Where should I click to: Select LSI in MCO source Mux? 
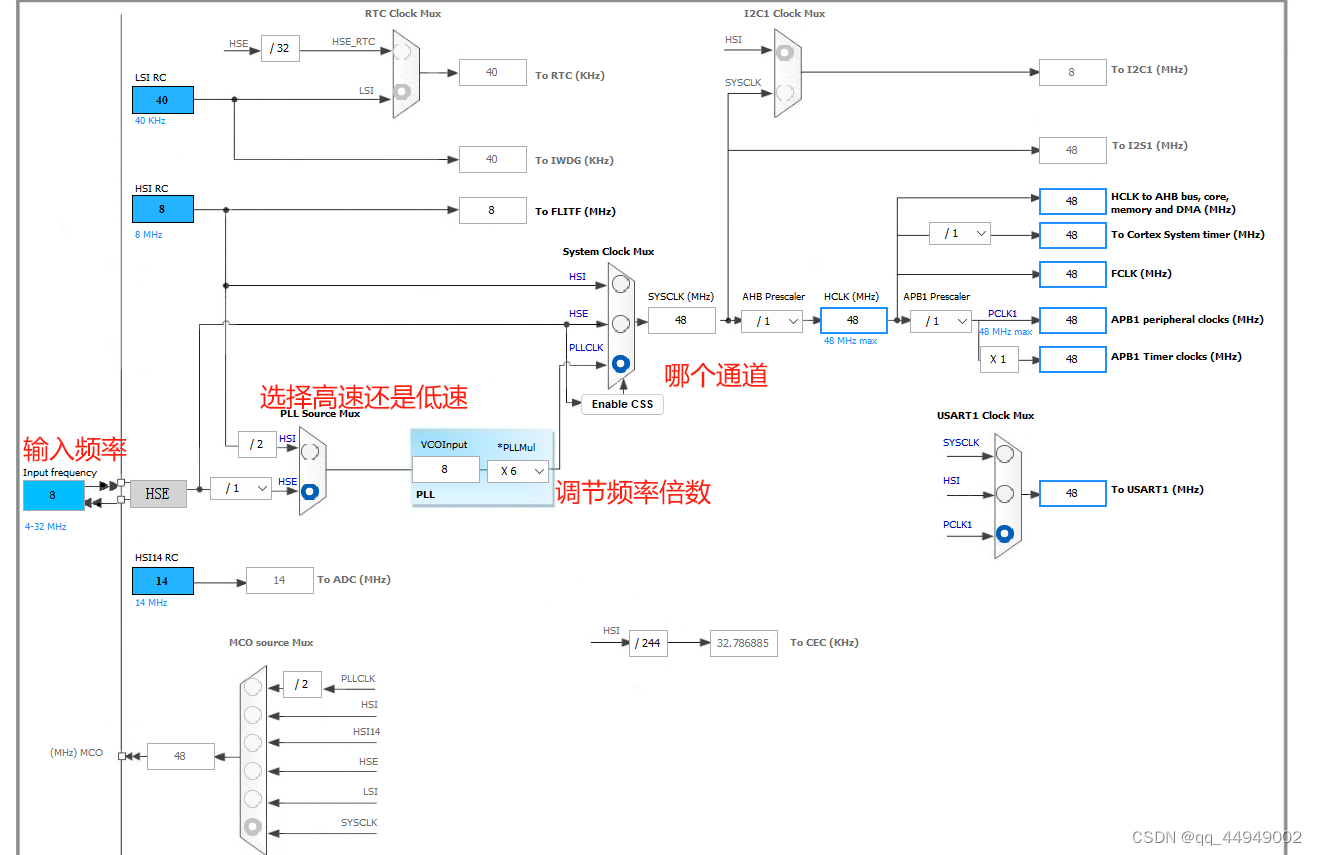click(253, 799)
